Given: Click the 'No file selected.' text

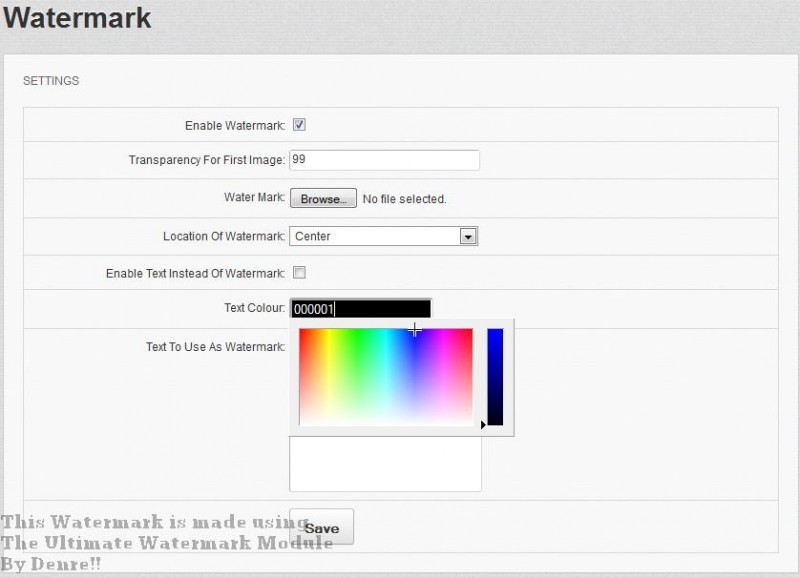Looking at the screenshot, I should click(404, 199).
